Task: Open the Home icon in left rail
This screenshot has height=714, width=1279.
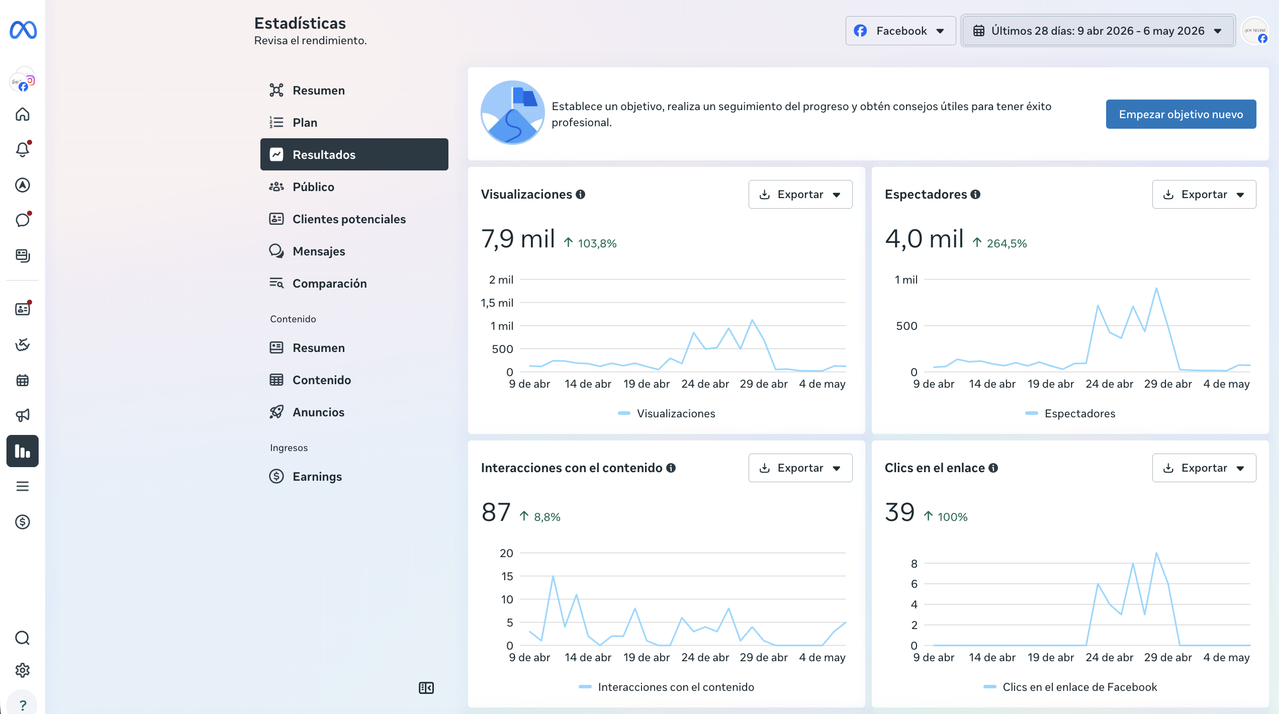Action: [23, 114]
